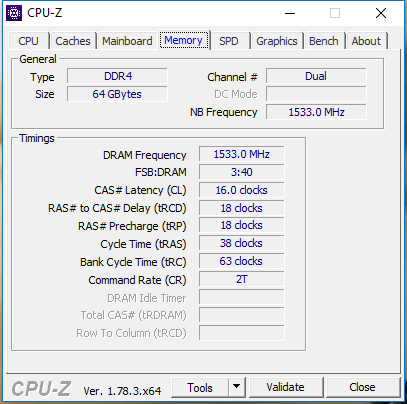This screenshot has height=404, width=407.
Task: Minimize the CPU-Z window
Action: tap(290, 13)
